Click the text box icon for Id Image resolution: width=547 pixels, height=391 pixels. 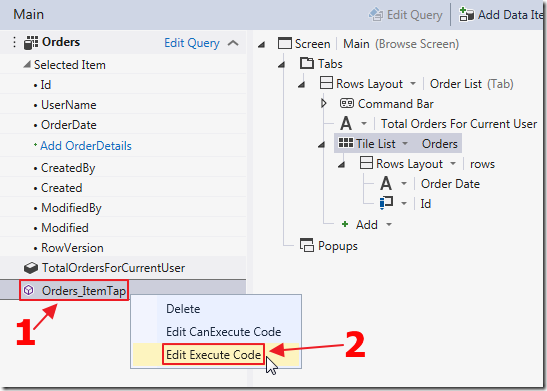pyautogui.click(x=386, y=203)
